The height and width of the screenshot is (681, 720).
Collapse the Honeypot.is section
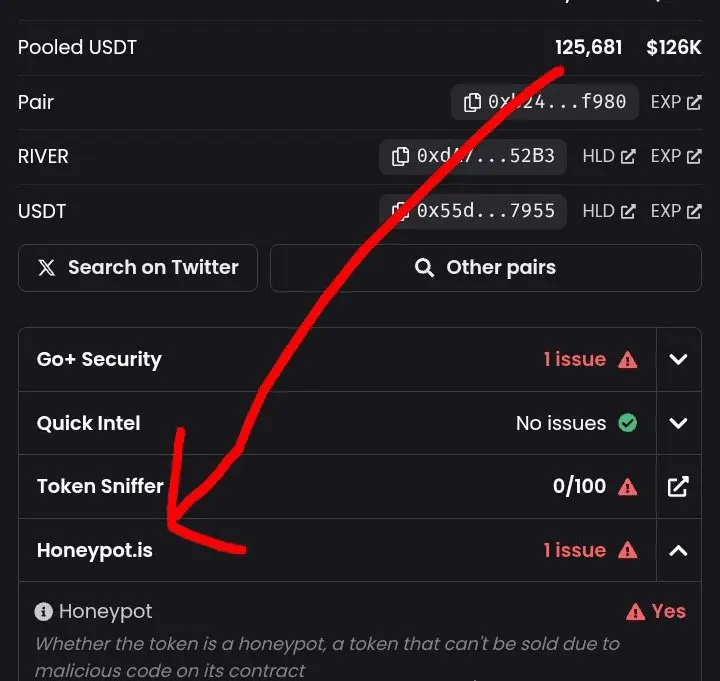[678, 550]
